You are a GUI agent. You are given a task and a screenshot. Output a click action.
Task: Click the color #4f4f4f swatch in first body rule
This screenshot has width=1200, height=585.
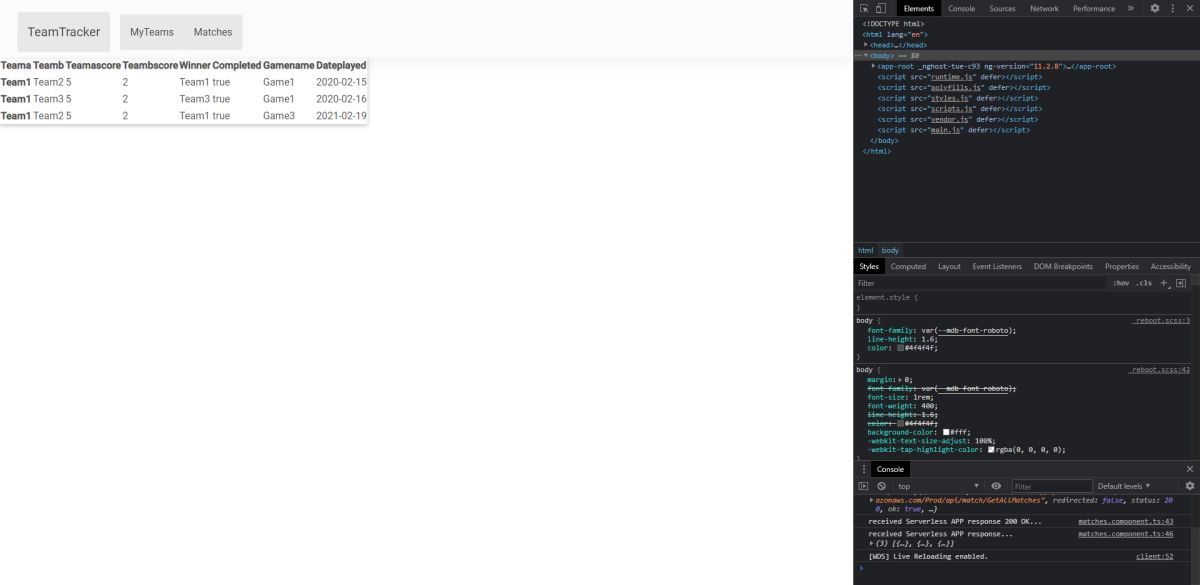(900, 347)
